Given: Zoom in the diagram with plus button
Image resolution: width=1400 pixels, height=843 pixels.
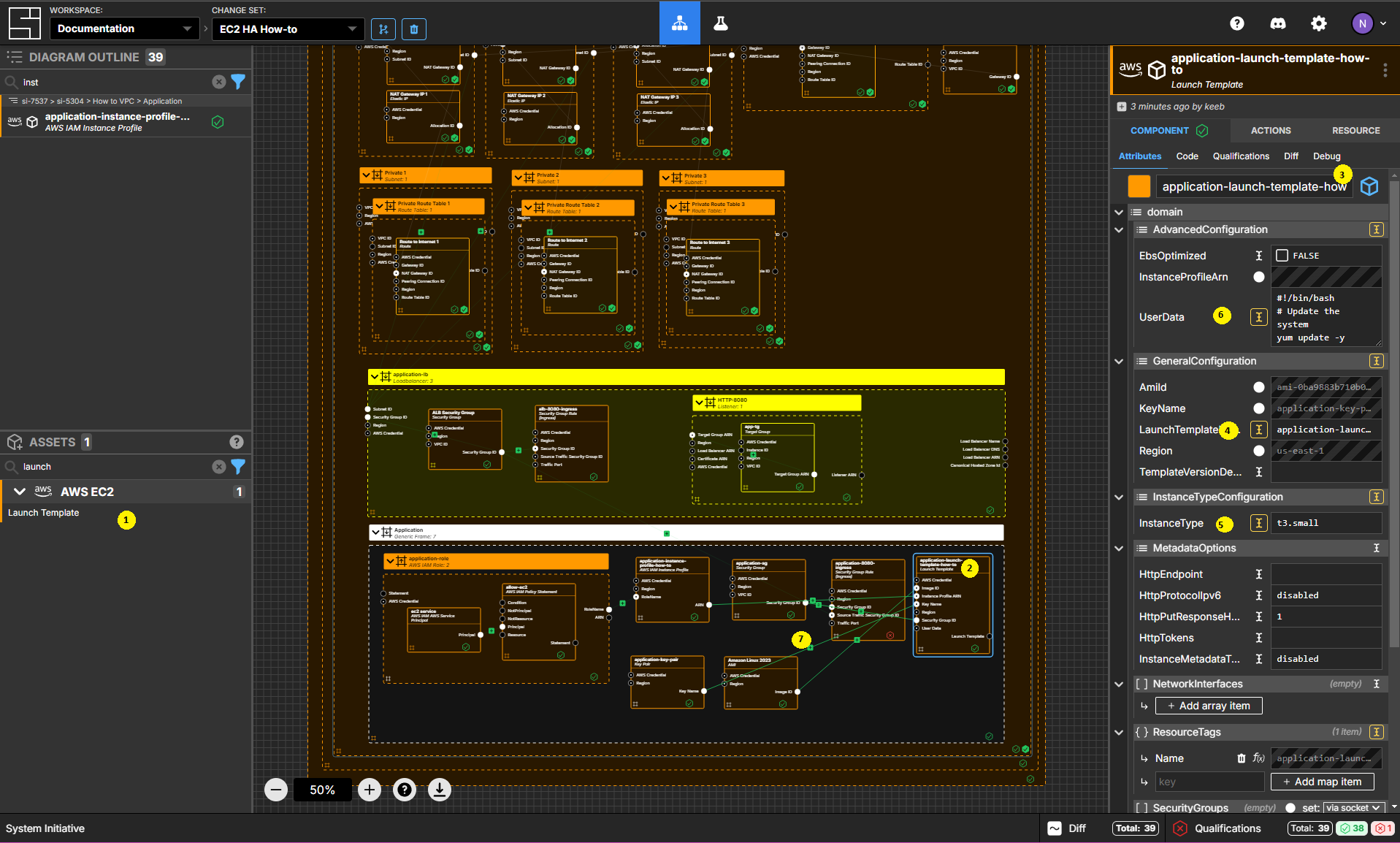Looking at the screenshot, I should point(370,790).
